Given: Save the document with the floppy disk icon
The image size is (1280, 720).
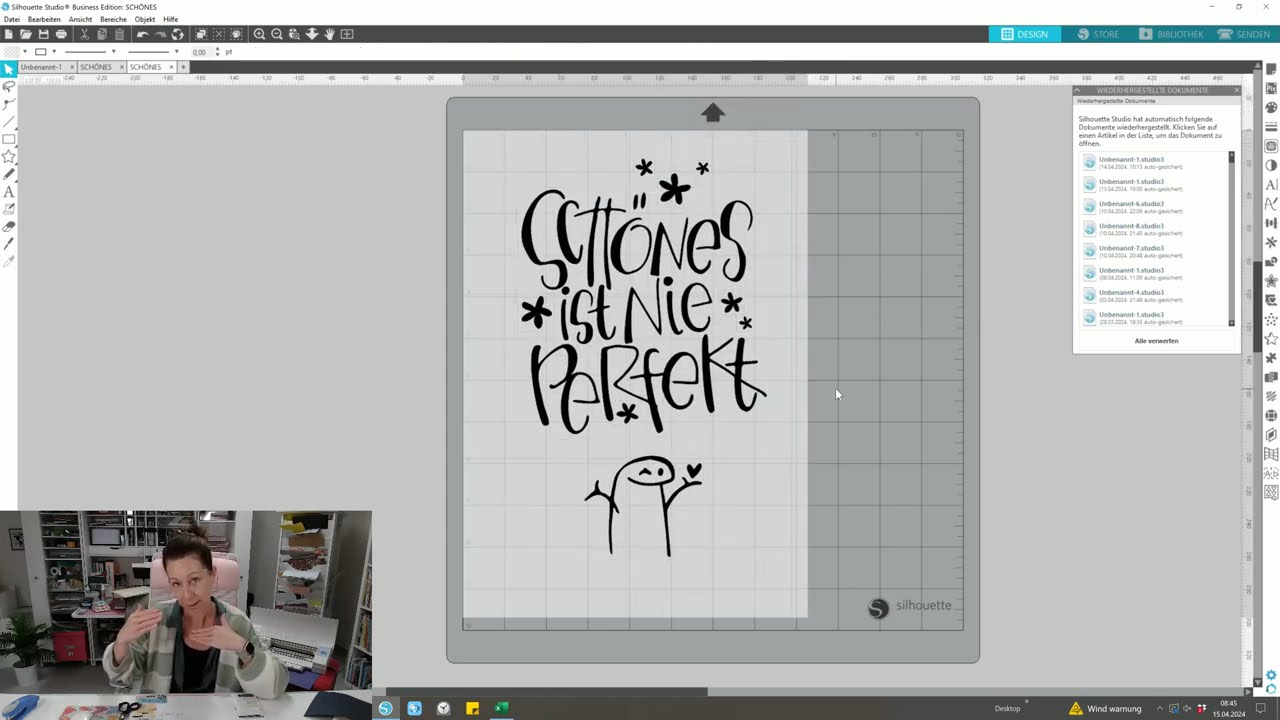Looking at the screenshot, I should (43, 34).
